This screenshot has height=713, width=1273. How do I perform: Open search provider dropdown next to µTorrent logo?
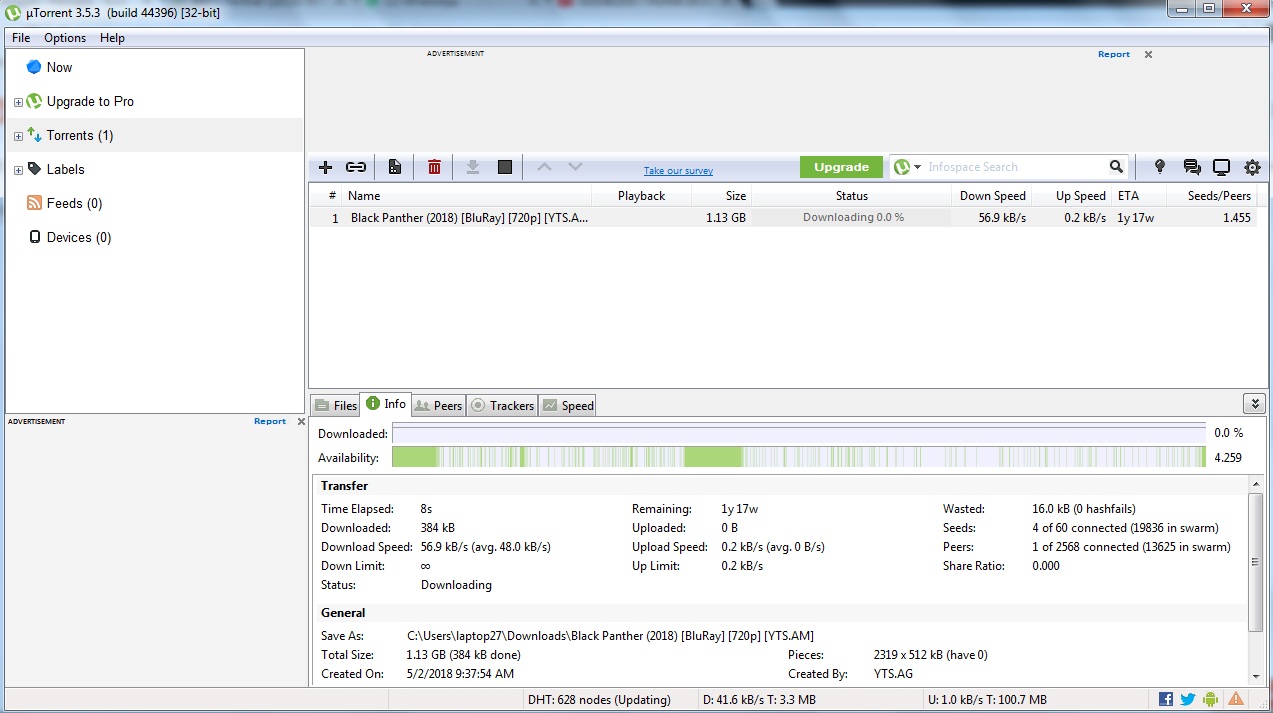918,167
